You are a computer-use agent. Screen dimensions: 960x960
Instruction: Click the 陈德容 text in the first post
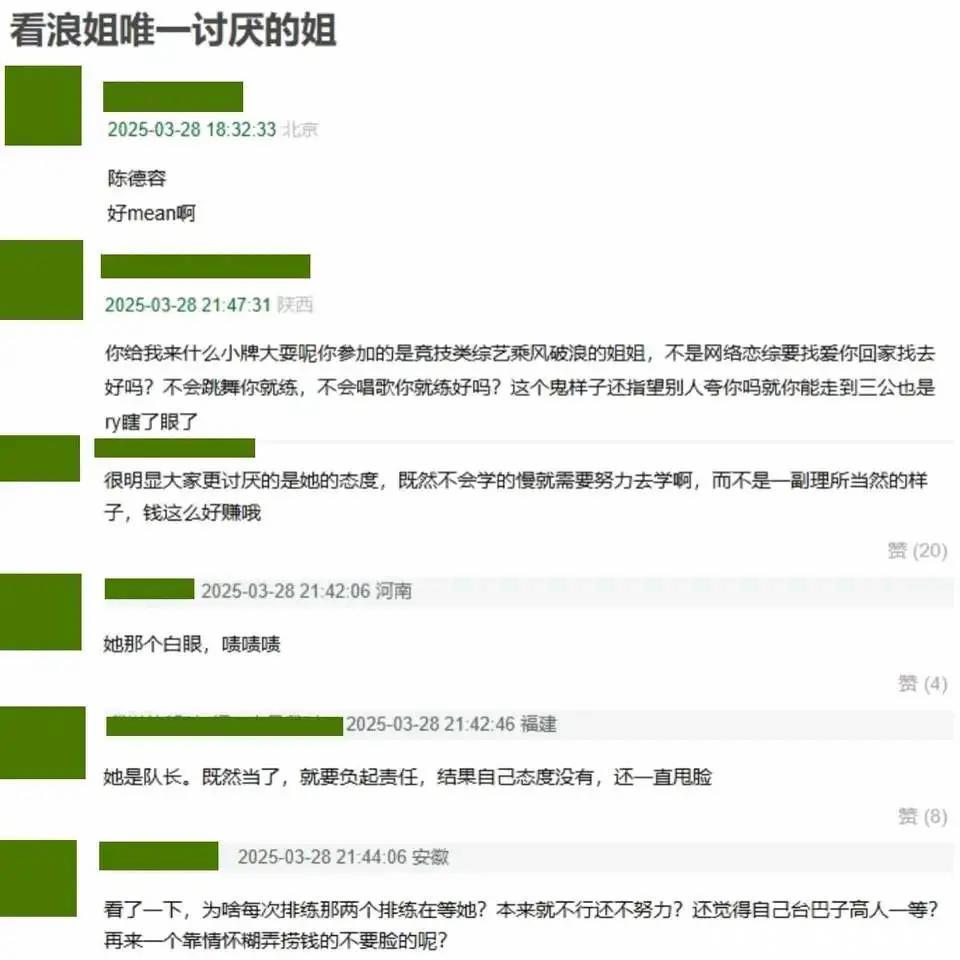(137, 178)
